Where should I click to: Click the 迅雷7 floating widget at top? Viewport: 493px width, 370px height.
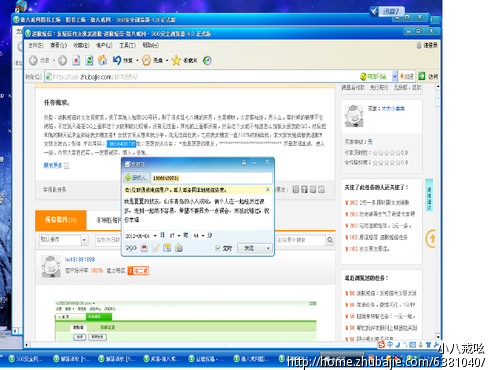click(388, 11)
